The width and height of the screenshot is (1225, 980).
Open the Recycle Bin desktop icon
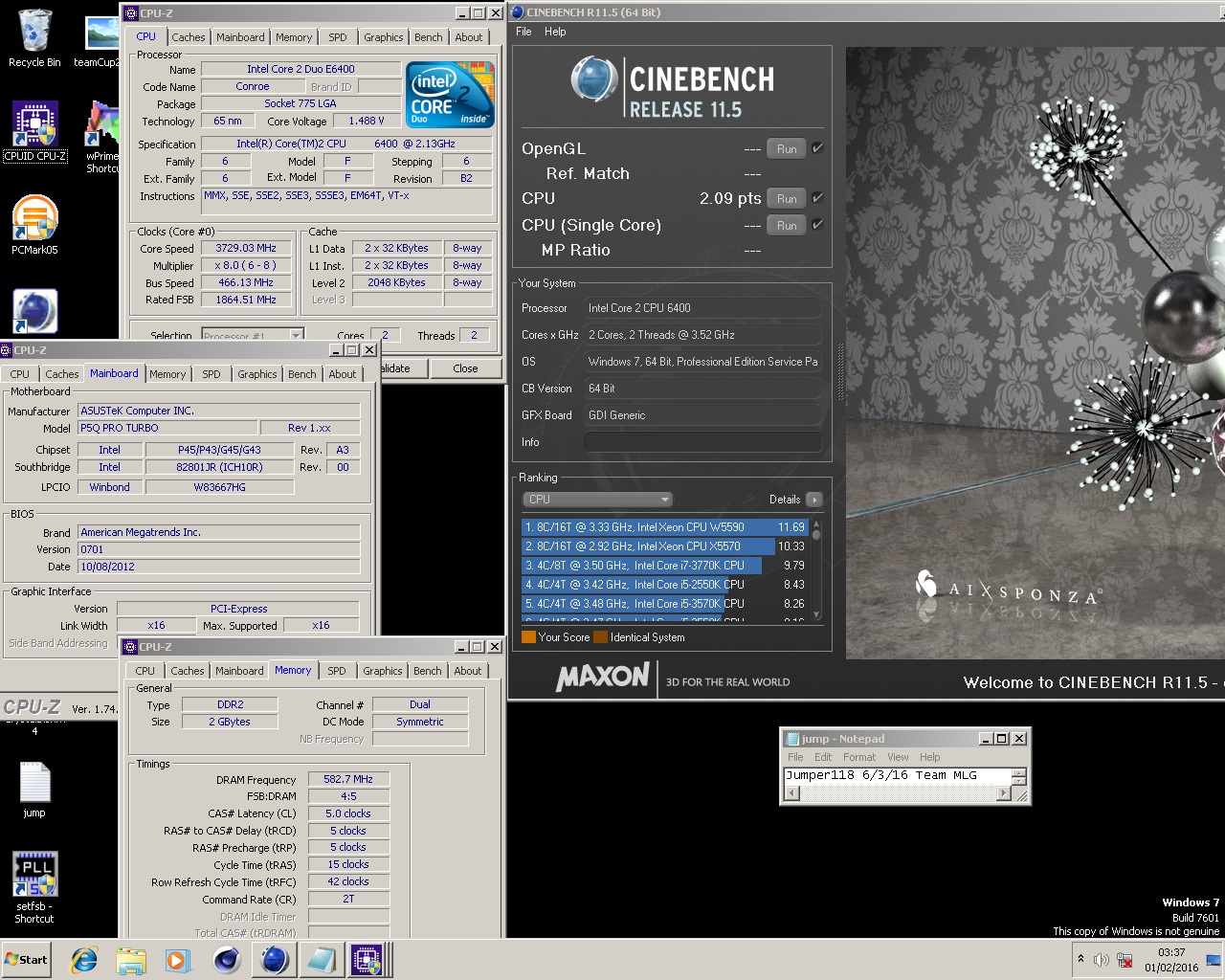(x=34, y=38)
